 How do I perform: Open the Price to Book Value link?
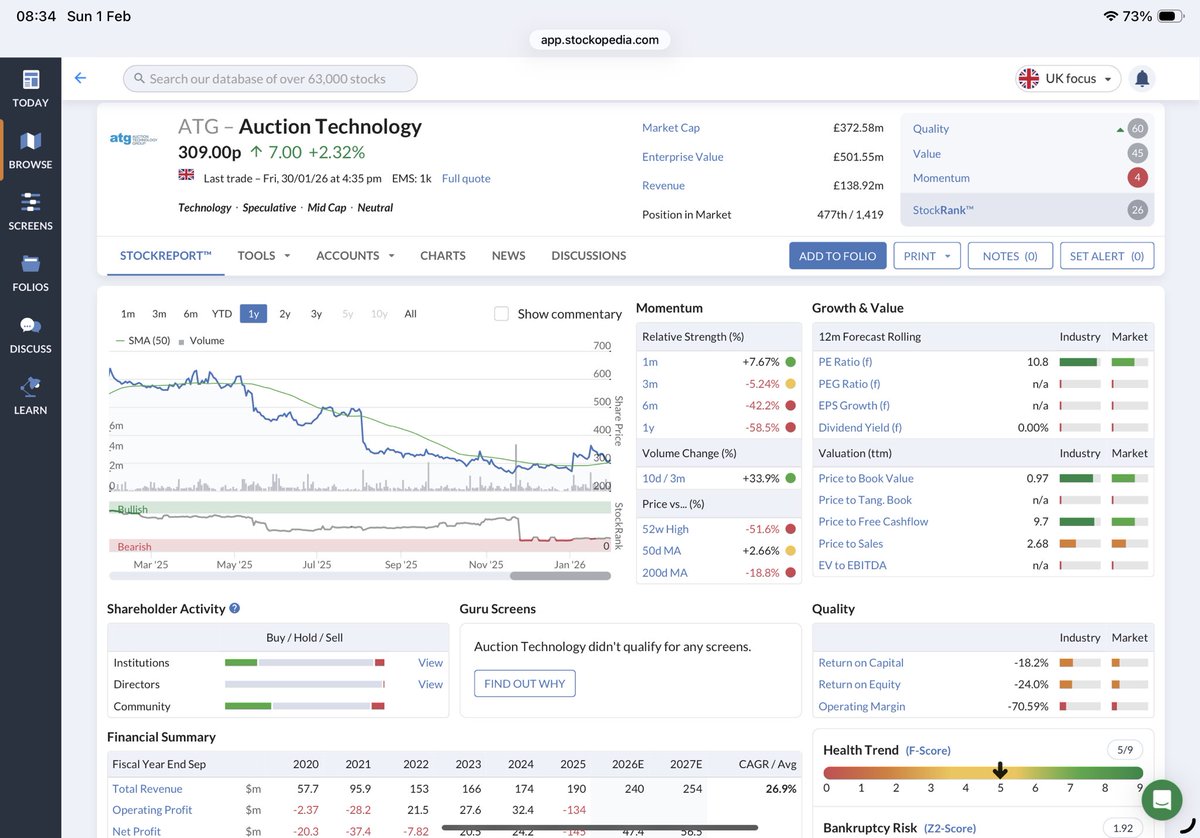pyautogui.click(x=866, y=478)
